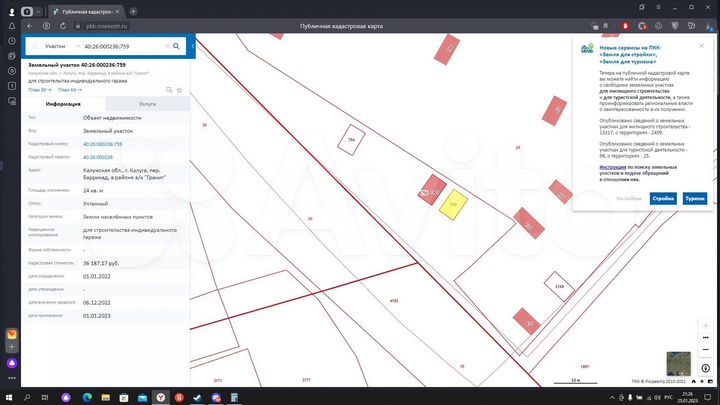Image resolution: width=720 pixels, height=405 pixels.
Task: Click area value '24 кв. м'
Action: pyautogui.click(x=93, y=191)
